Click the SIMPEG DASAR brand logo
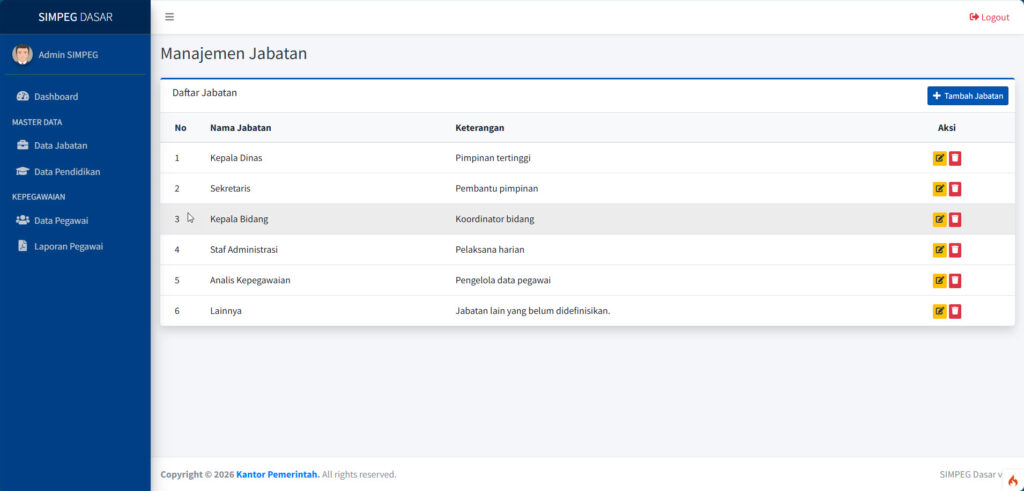Image resolution: width=1024 pixels, height=491 pixels. (x=75, y=17)
